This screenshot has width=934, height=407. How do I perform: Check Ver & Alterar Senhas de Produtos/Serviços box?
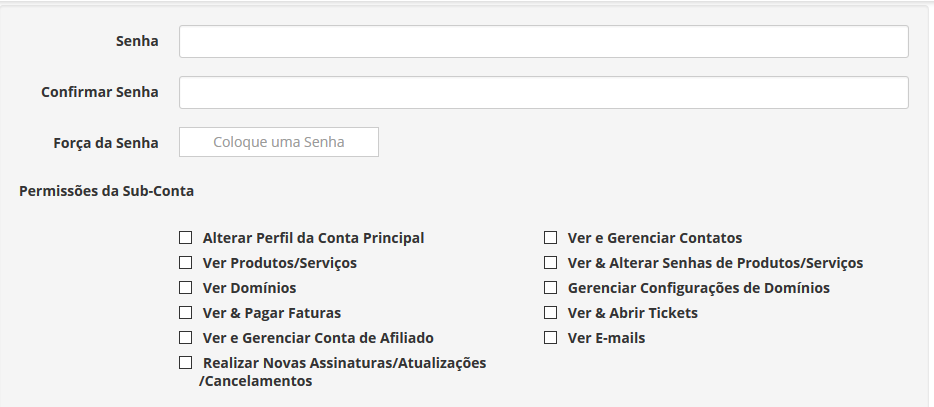pyautogui.click(x=550, y=263)
